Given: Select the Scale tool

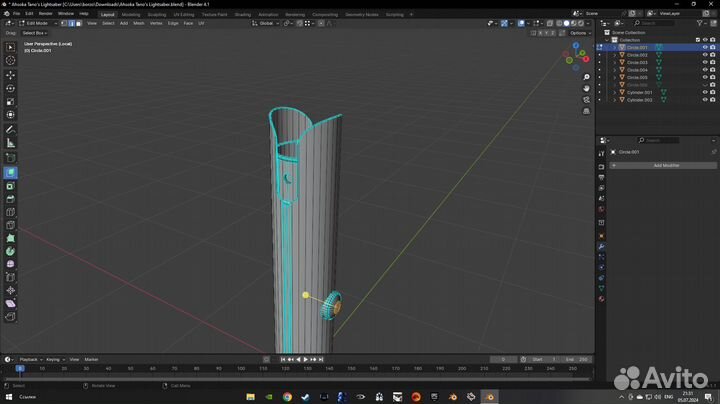Looking at the screenshot, I should (x=10, y=101).
